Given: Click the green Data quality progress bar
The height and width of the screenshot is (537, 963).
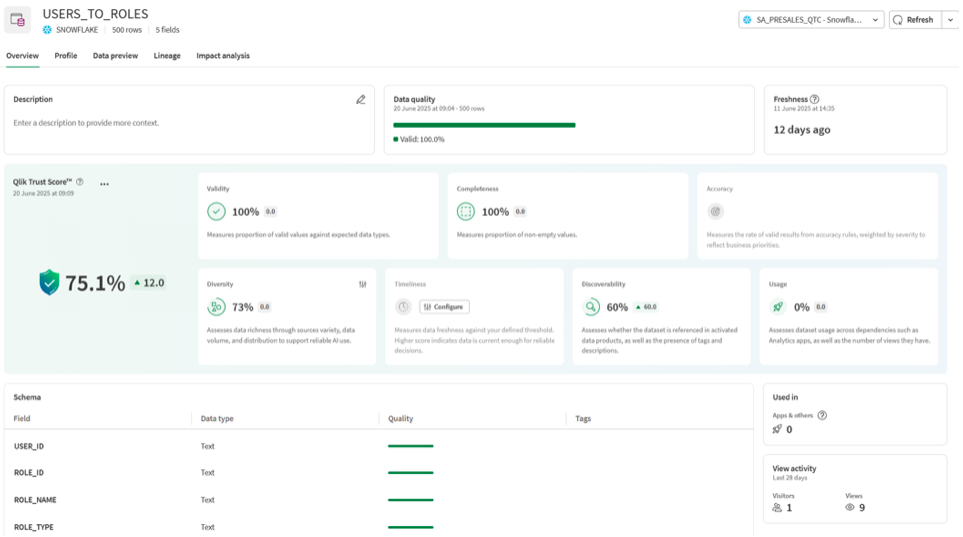Looking at the screenshot, I should [484, 125].
